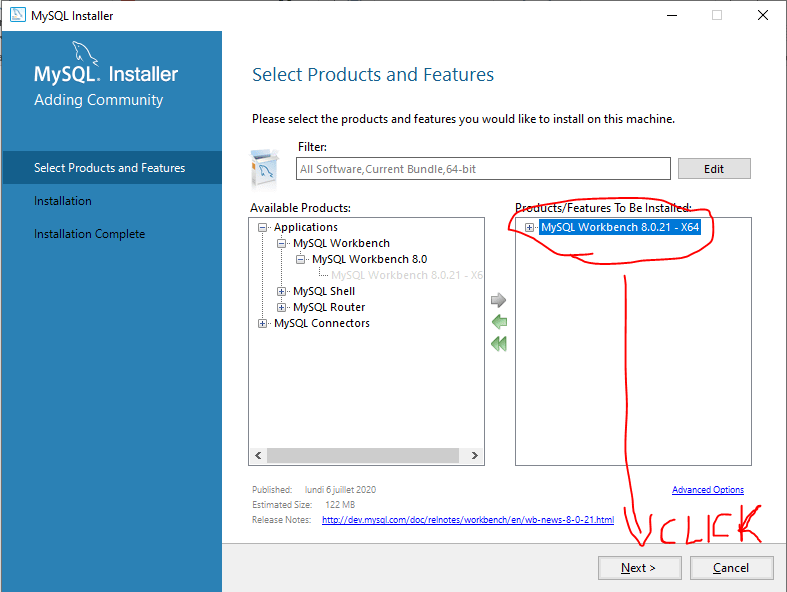Select MySQL Connectors in Available Products
Viewport: 787px width, 592px height.
322,323
